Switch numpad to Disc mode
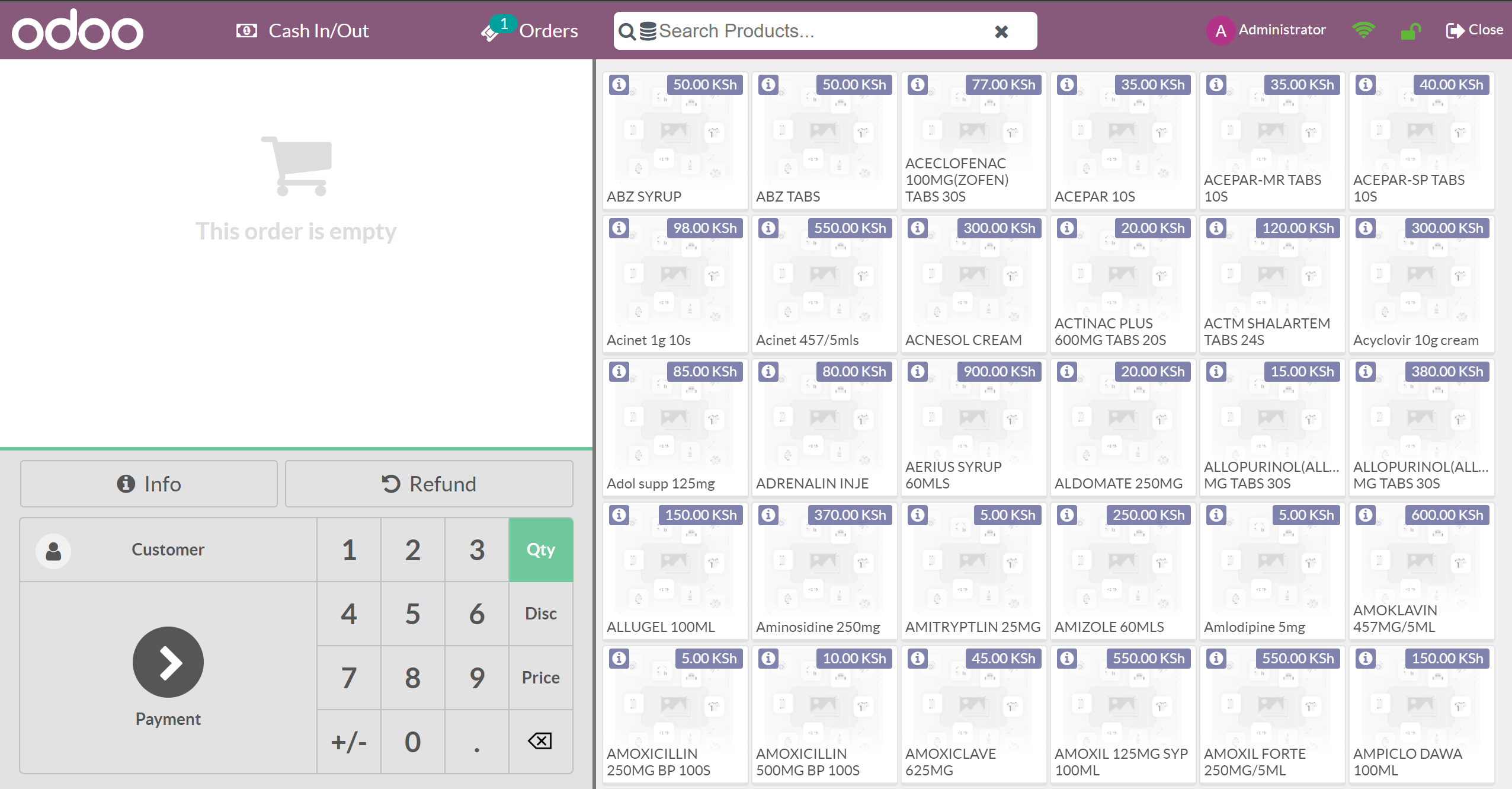Image resolution: width=1512 pixels, height=789 pixels. (540, 614)
